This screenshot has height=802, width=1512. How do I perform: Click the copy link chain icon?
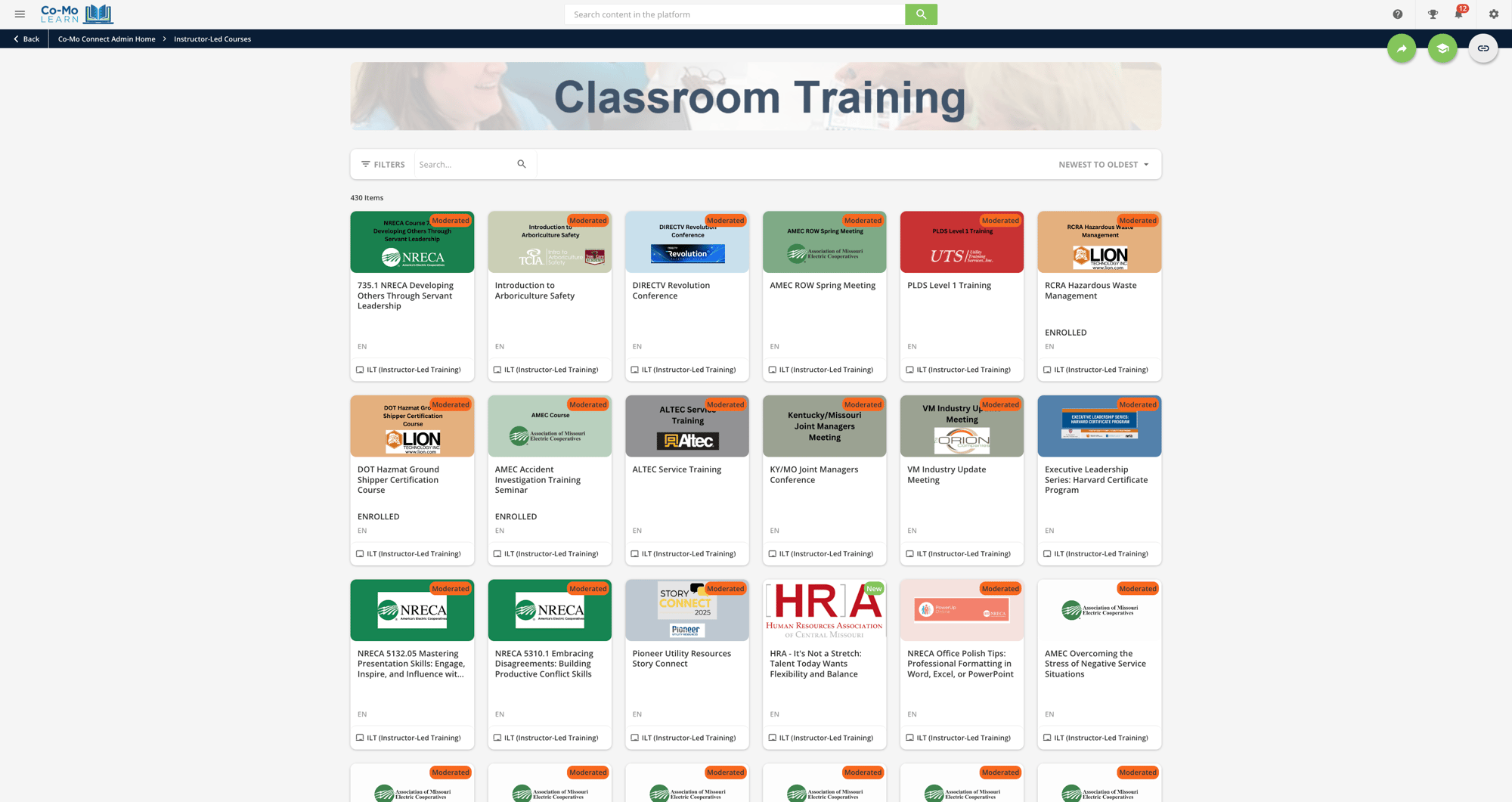point(1483,48)
